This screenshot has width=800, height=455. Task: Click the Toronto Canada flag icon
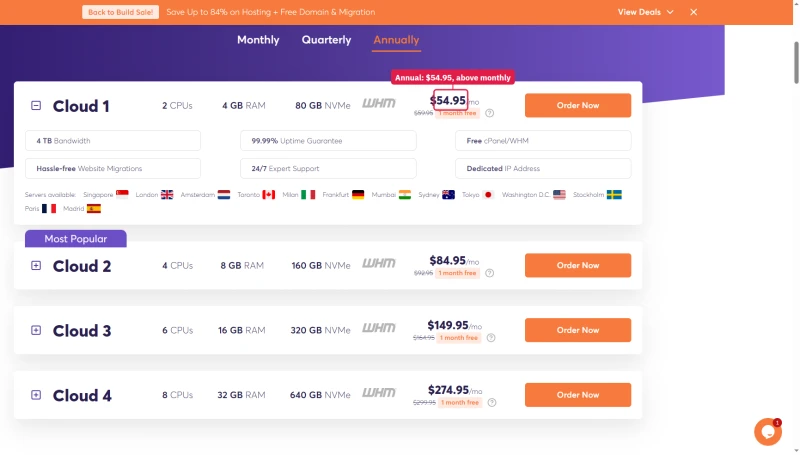point(268,194)
